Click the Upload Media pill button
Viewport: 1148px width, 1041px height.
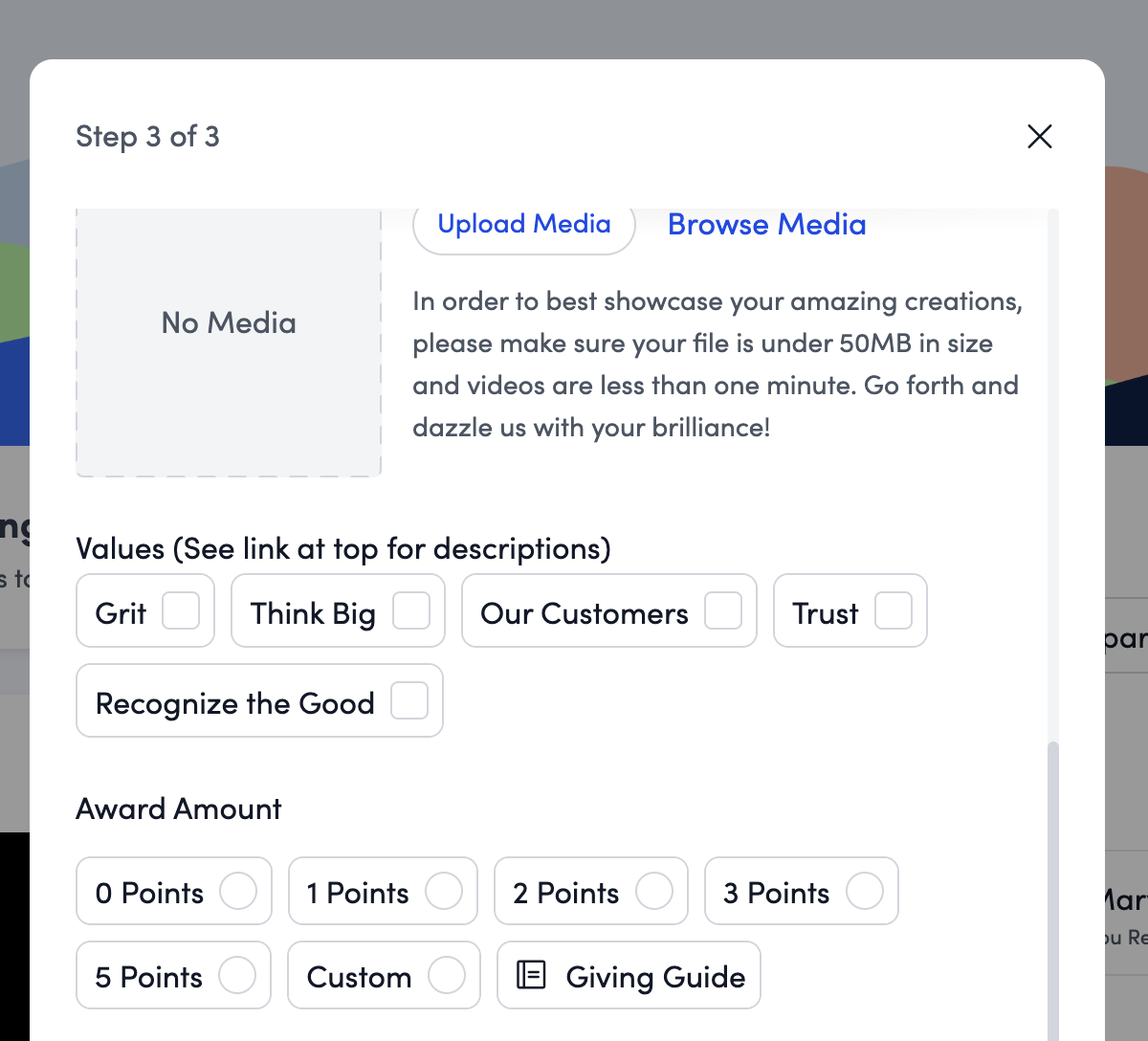[523, 224]
